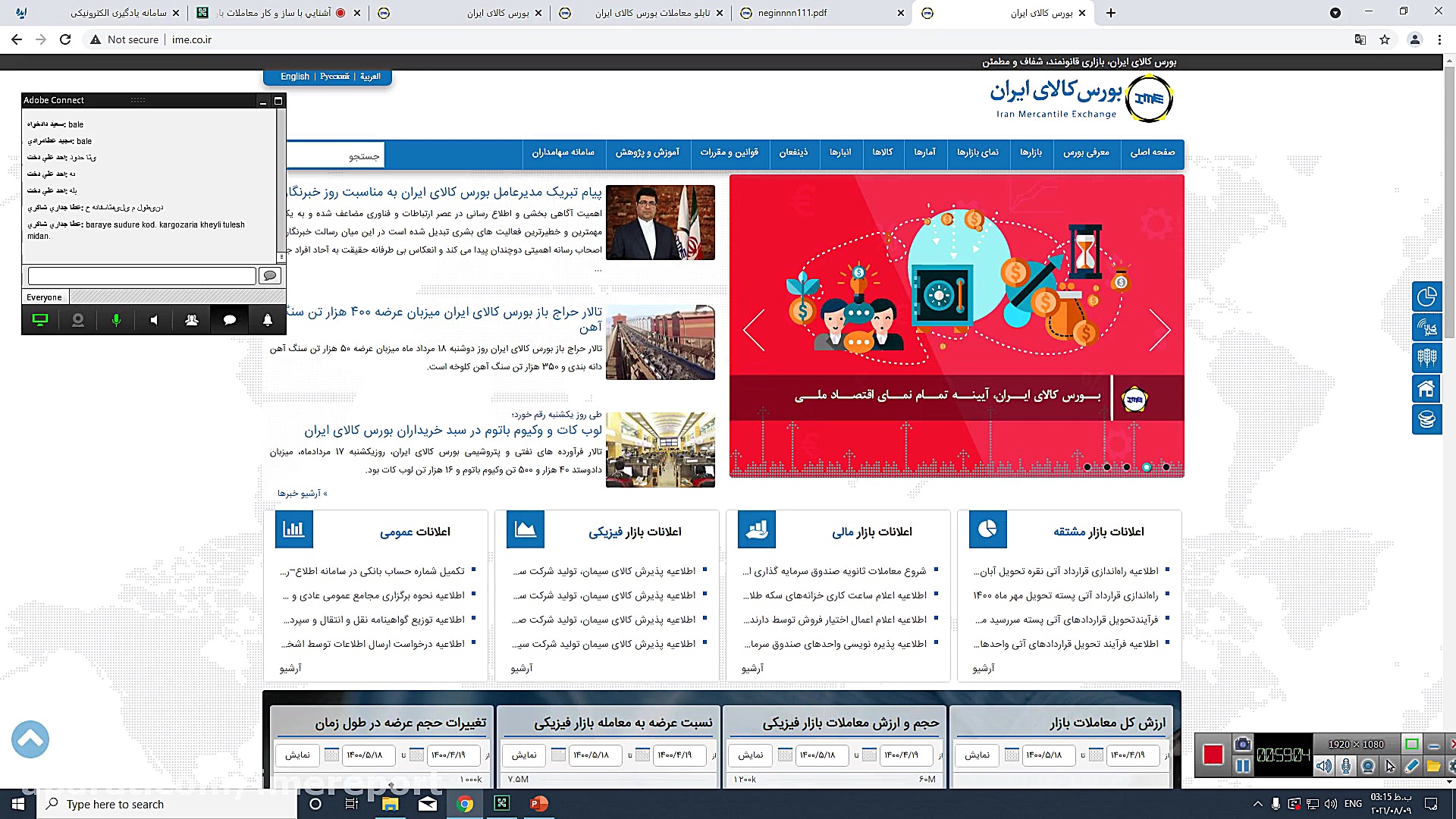The height and width of the screenshot is (819, 1456).
Task: Click the نمایش button under تغییرات حجم عرضه
Action: (297, 755)
